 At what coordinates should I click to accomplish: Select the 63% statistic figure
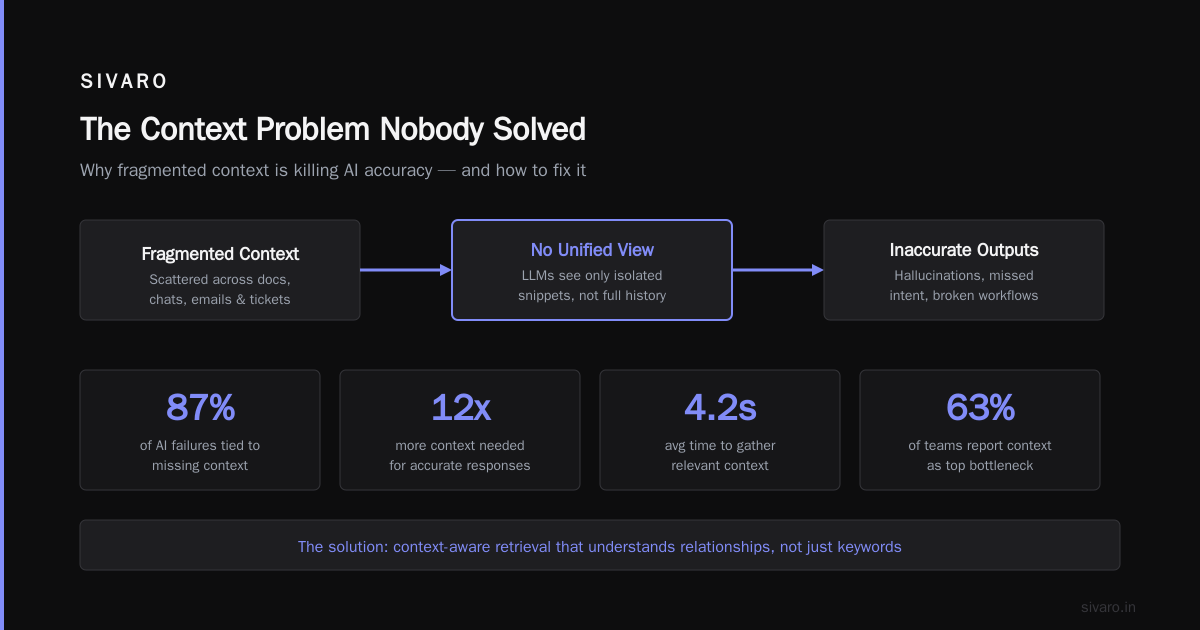click(x=980, y=408)
